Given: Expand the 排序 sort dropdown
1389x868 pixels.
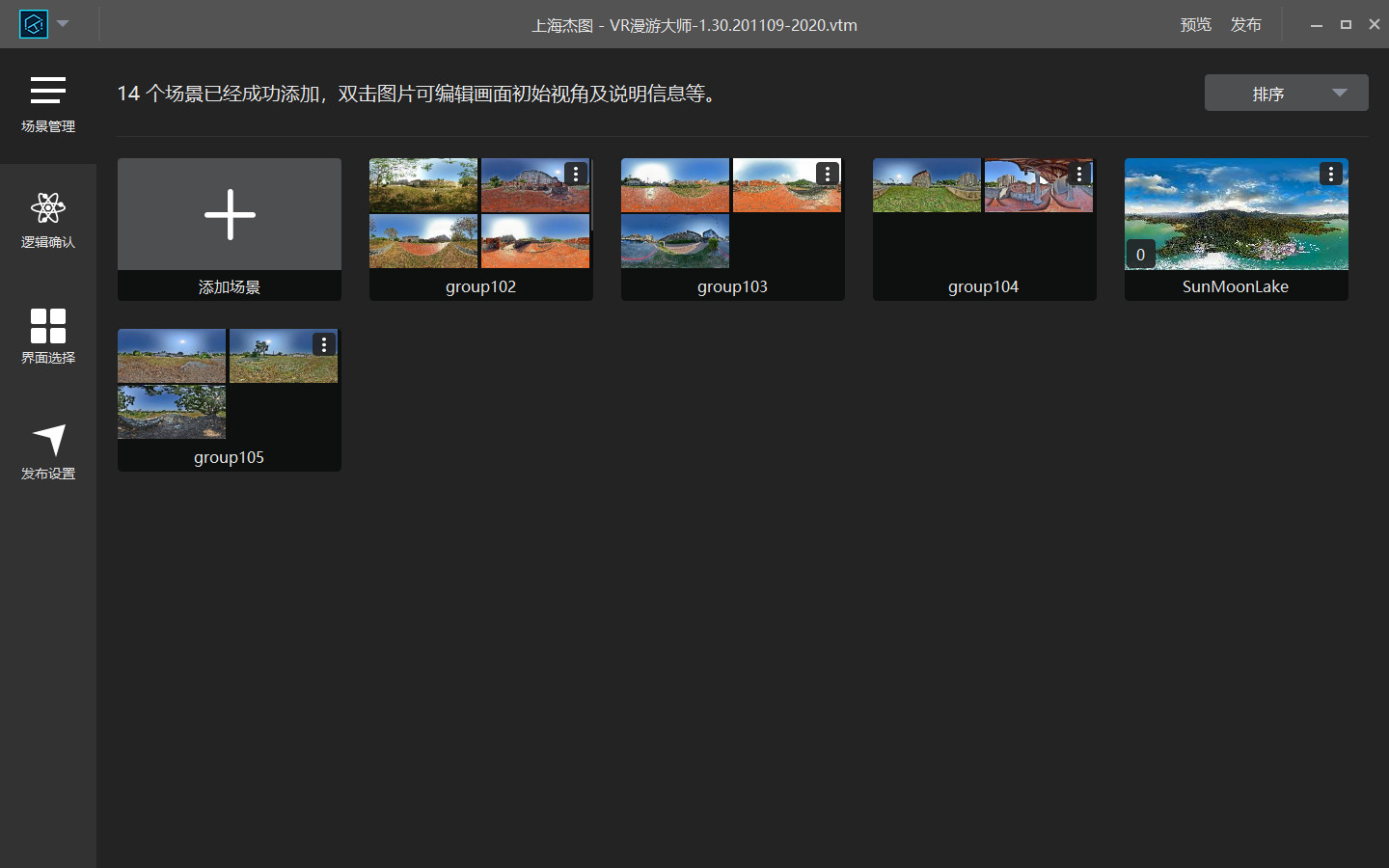Looking at the screenshot, I should (x=1286, y=93).
